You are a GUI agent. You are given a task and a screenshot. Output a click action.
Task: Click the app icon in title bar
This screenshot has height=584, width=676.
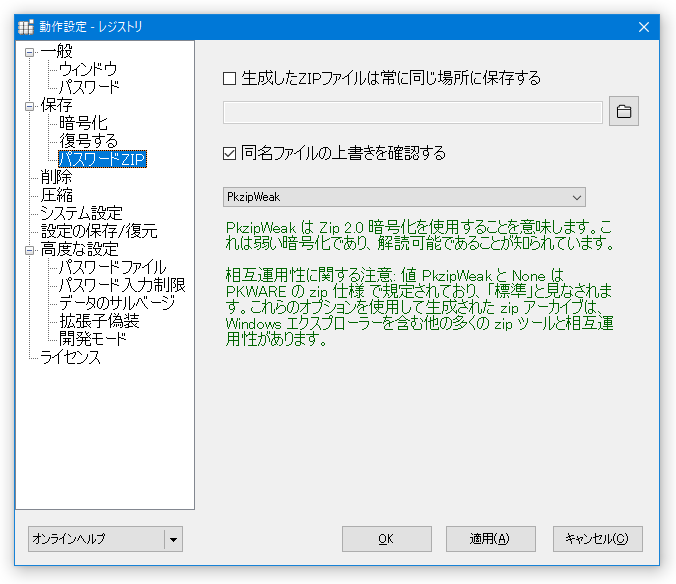pyautogui.click(x=26, y=27)
